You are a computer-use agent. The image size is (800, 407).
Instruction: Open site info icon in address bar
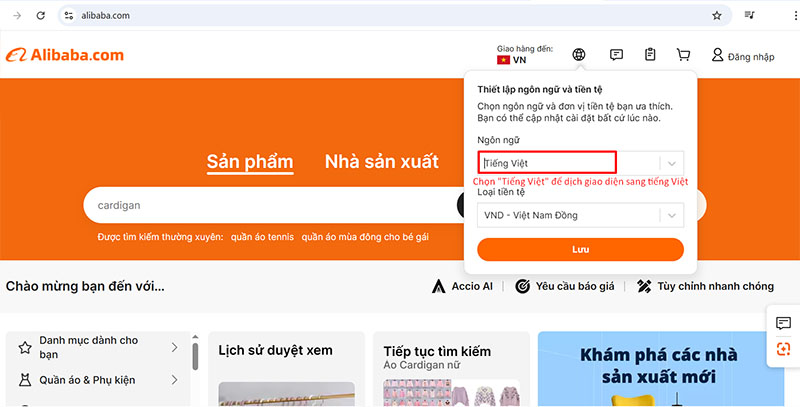click(x=69, y=15)
